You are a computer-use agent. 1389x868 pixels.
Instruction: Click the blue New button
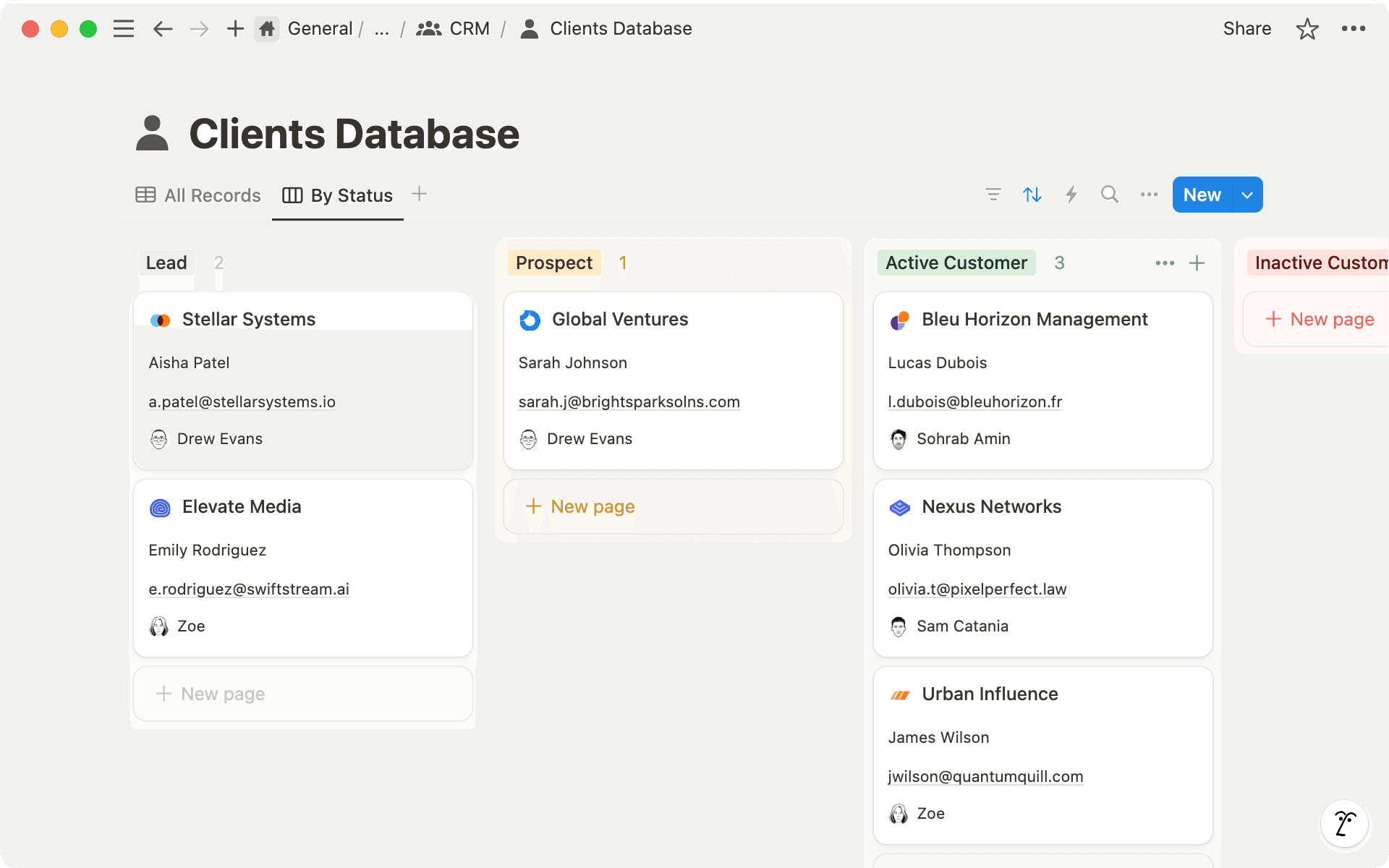pyautogui.click(x=1201, y=194)
